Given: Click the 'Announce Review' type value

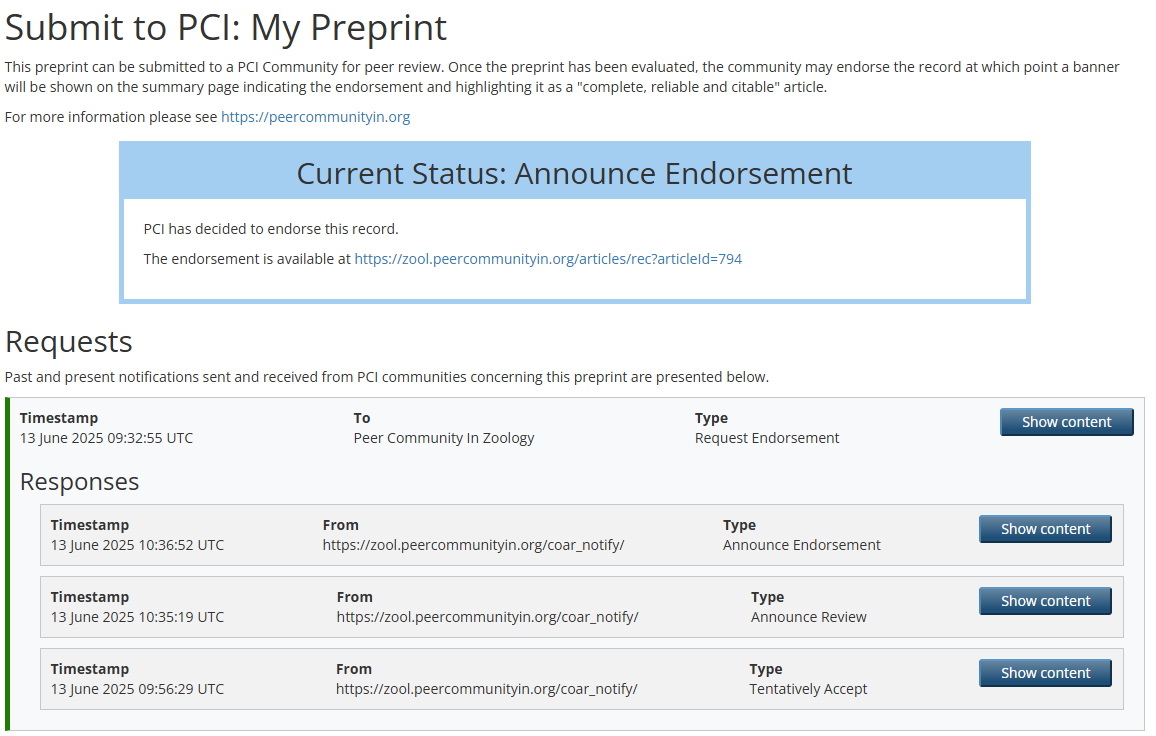Looking at the screenshot, I should tap(808, 617).
